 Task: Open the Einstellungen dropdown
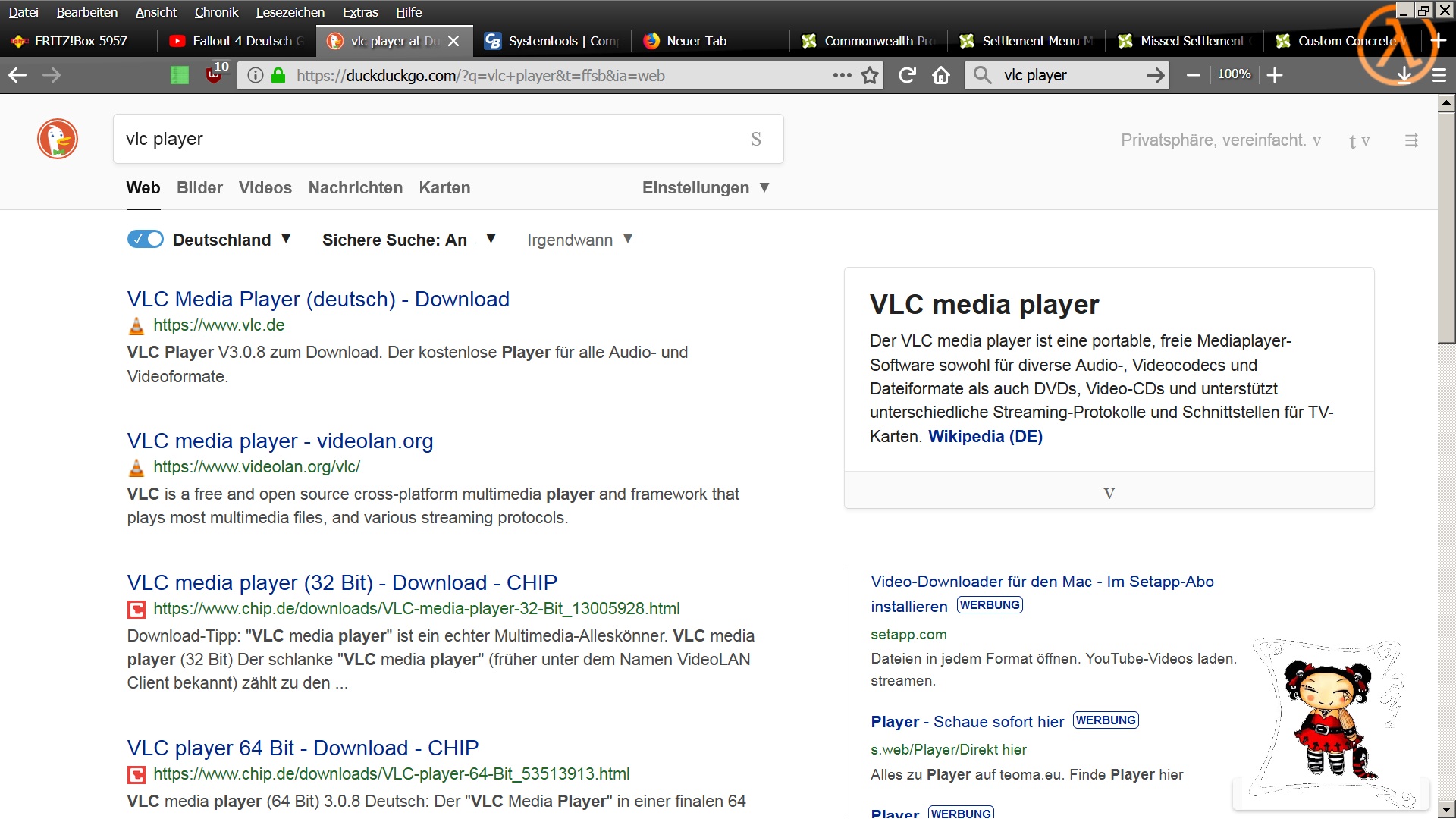point(705,187)
